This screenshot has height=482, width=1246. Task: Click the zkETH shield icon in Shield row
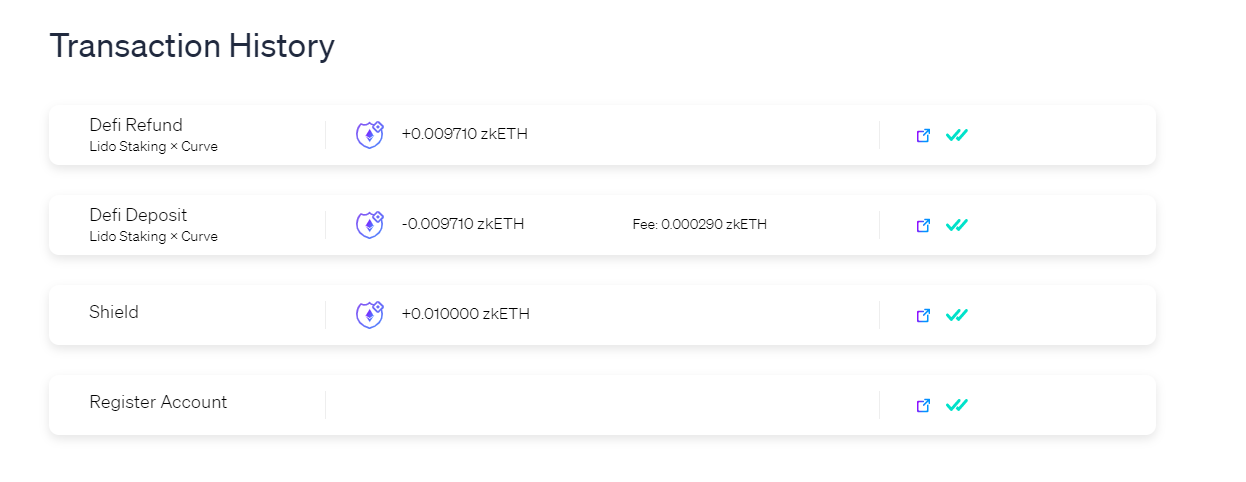coord(370,315)
